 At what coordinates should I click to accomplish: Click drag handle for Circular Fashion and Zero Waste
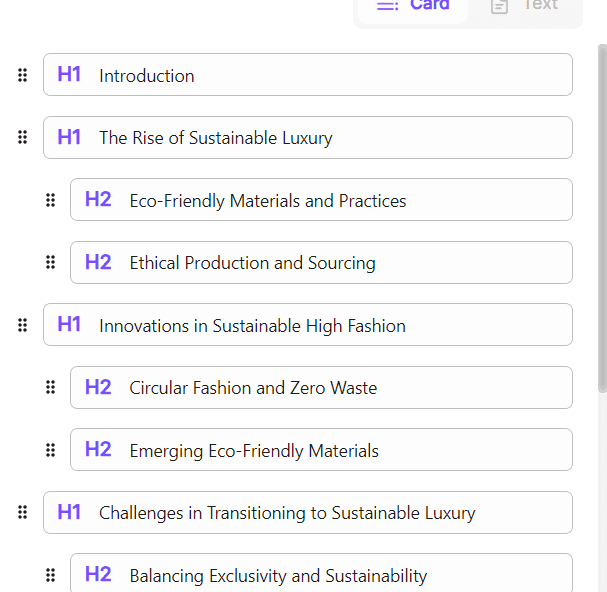(x=50, y=388)
